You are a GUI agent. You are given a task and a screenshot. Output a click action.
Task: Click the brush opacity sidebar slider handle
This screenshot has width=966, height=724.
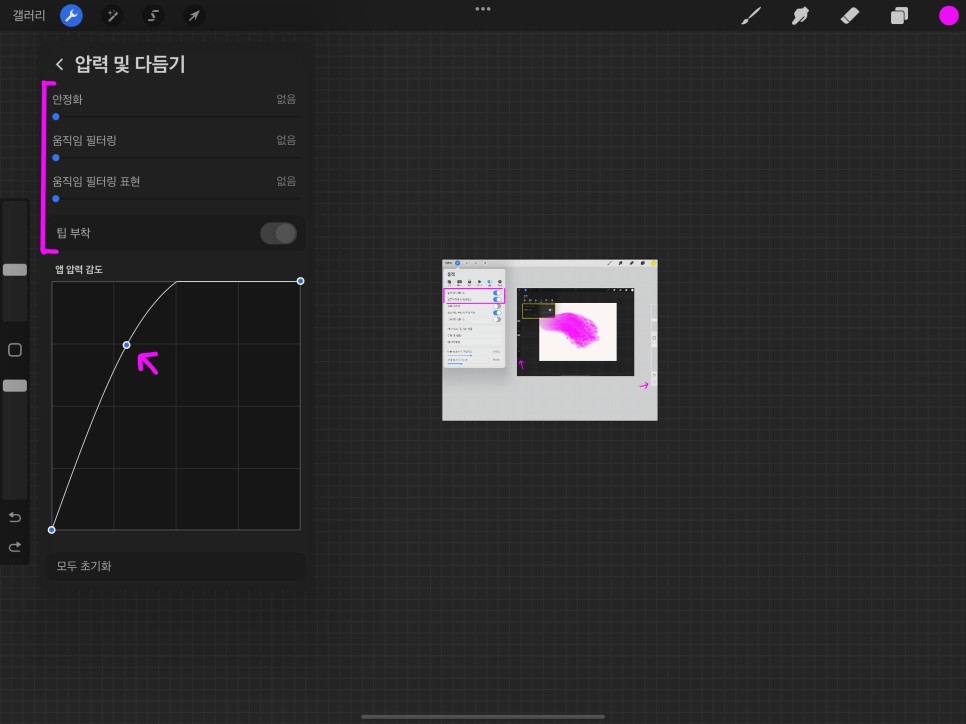coord(15,386)
